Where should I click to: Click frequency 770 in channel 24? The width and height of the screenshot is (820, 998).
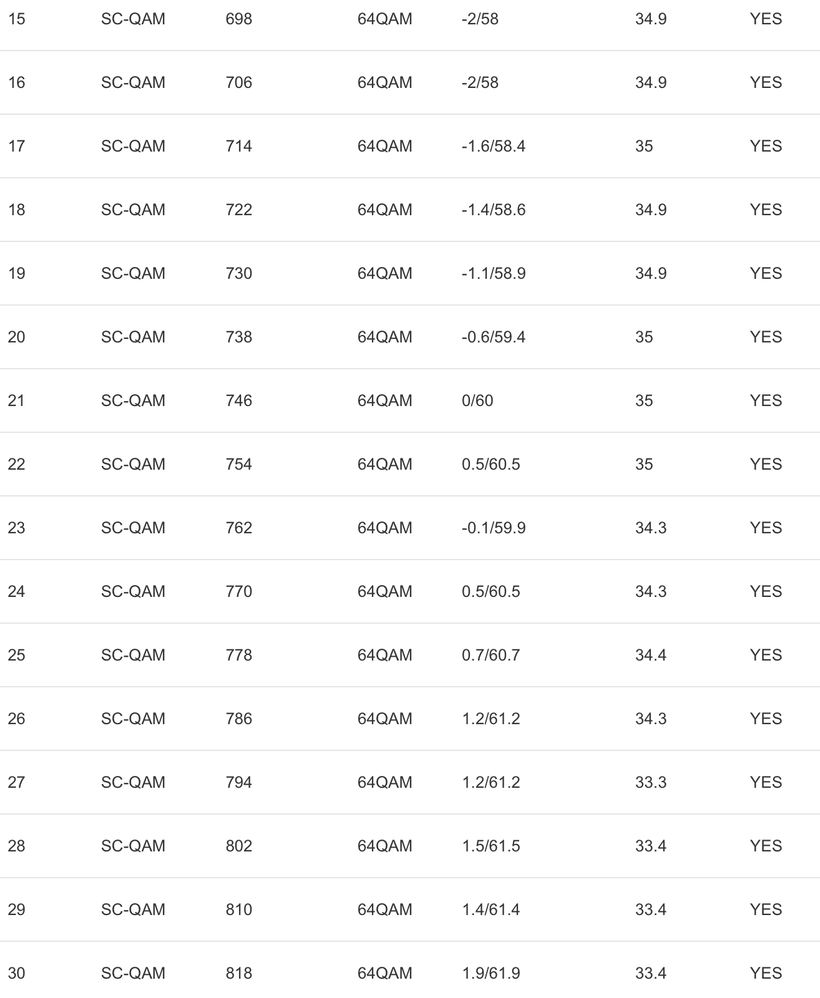239,592
